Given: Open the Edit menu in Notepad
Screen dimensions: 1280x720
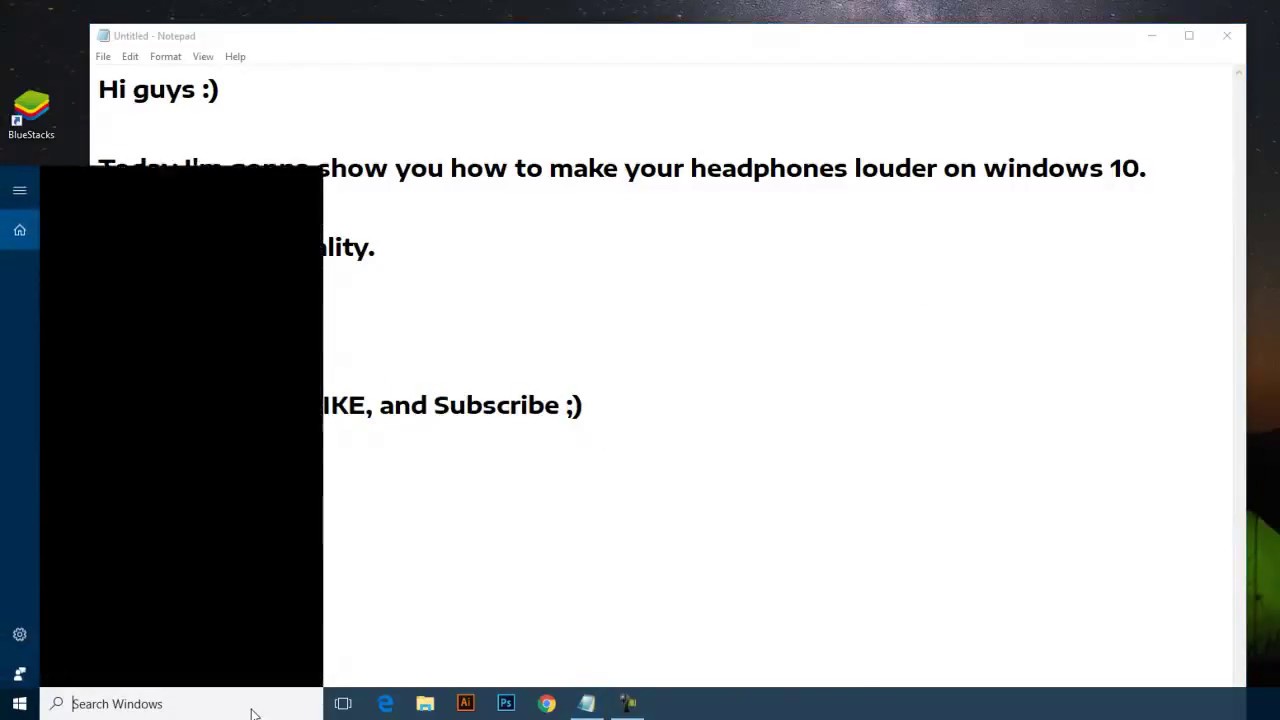Looking at the screenshot, I should 130,57.
